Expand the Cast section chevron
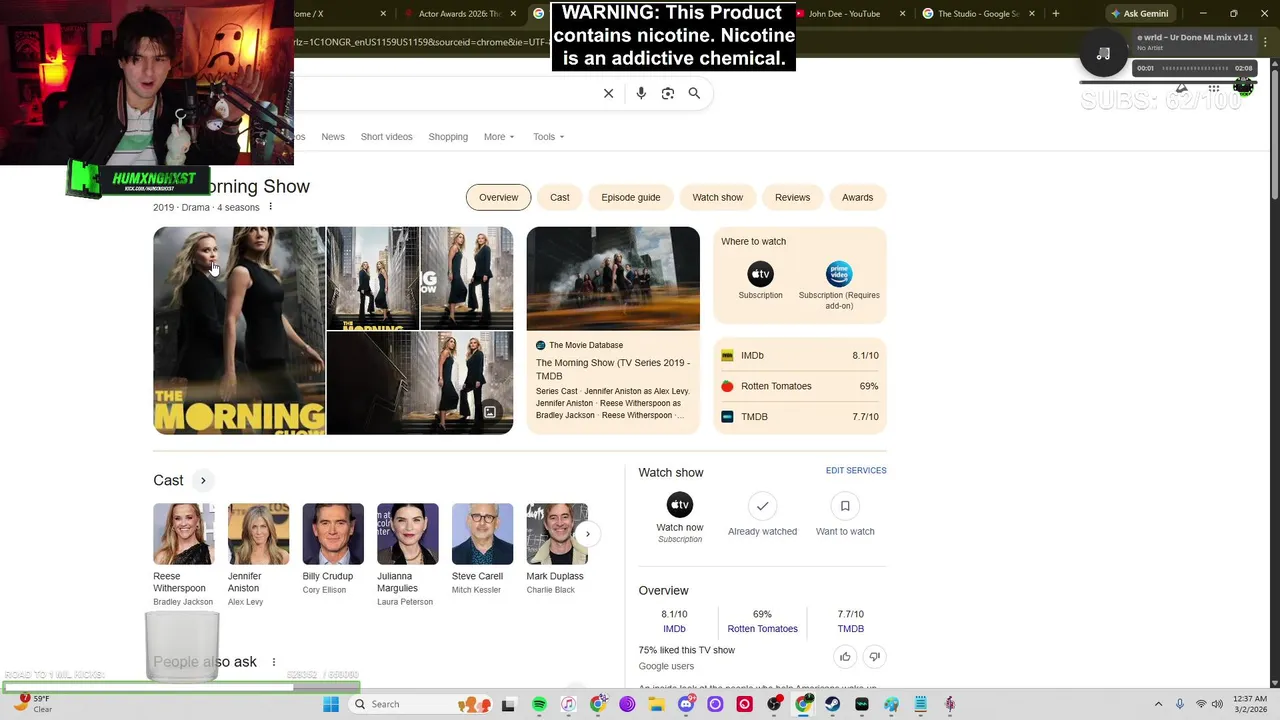1280x720 pixels. (203, 481)
